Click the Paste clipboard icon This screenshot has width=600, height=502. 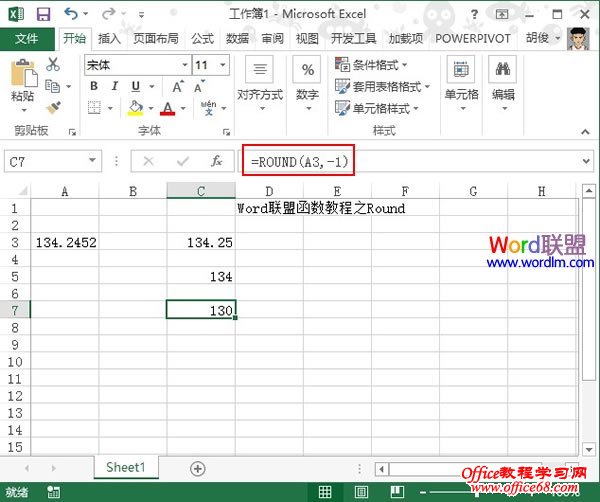pyautogui.click(x=24, y=73)
